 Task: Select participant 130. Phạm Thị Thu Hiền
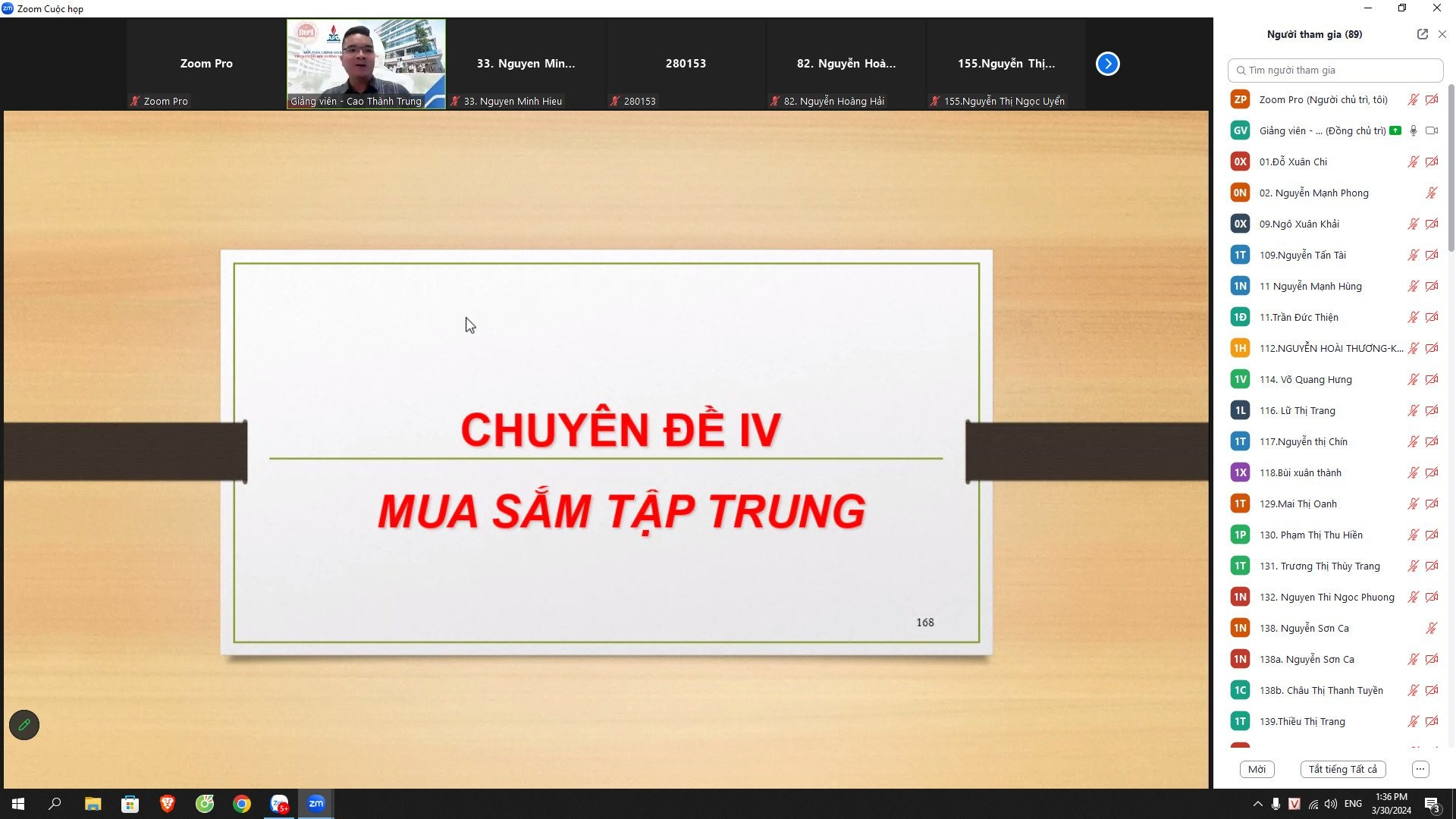[x=1310, y=535]
